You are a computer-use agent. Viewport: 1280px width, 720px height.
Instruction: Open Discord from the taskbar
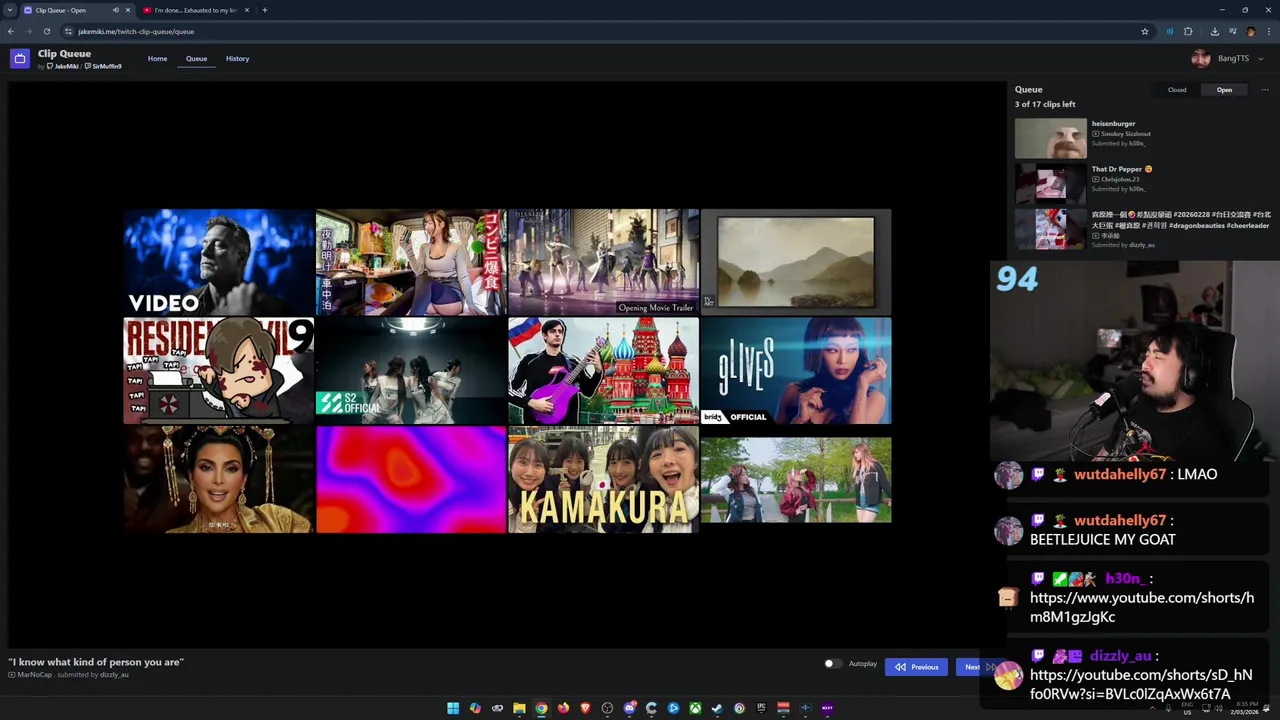[x=629, y=708]
